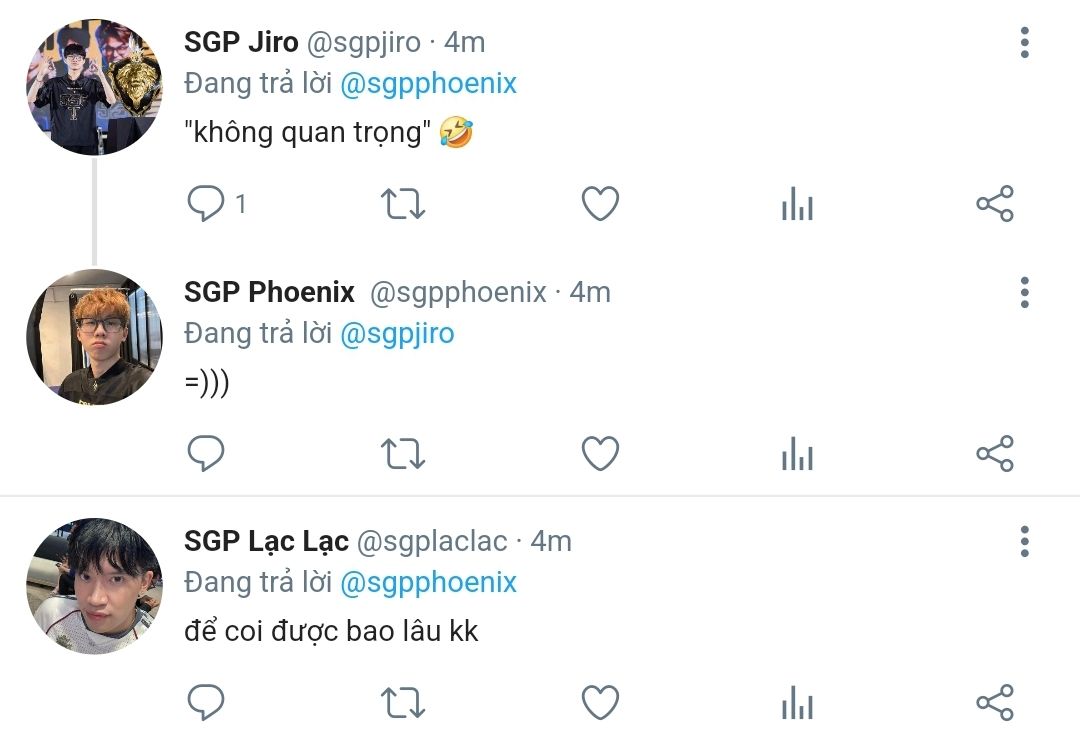Reply to SGP Jiro's tweet
1080x737 pixels.
click(x=206, y=203)
